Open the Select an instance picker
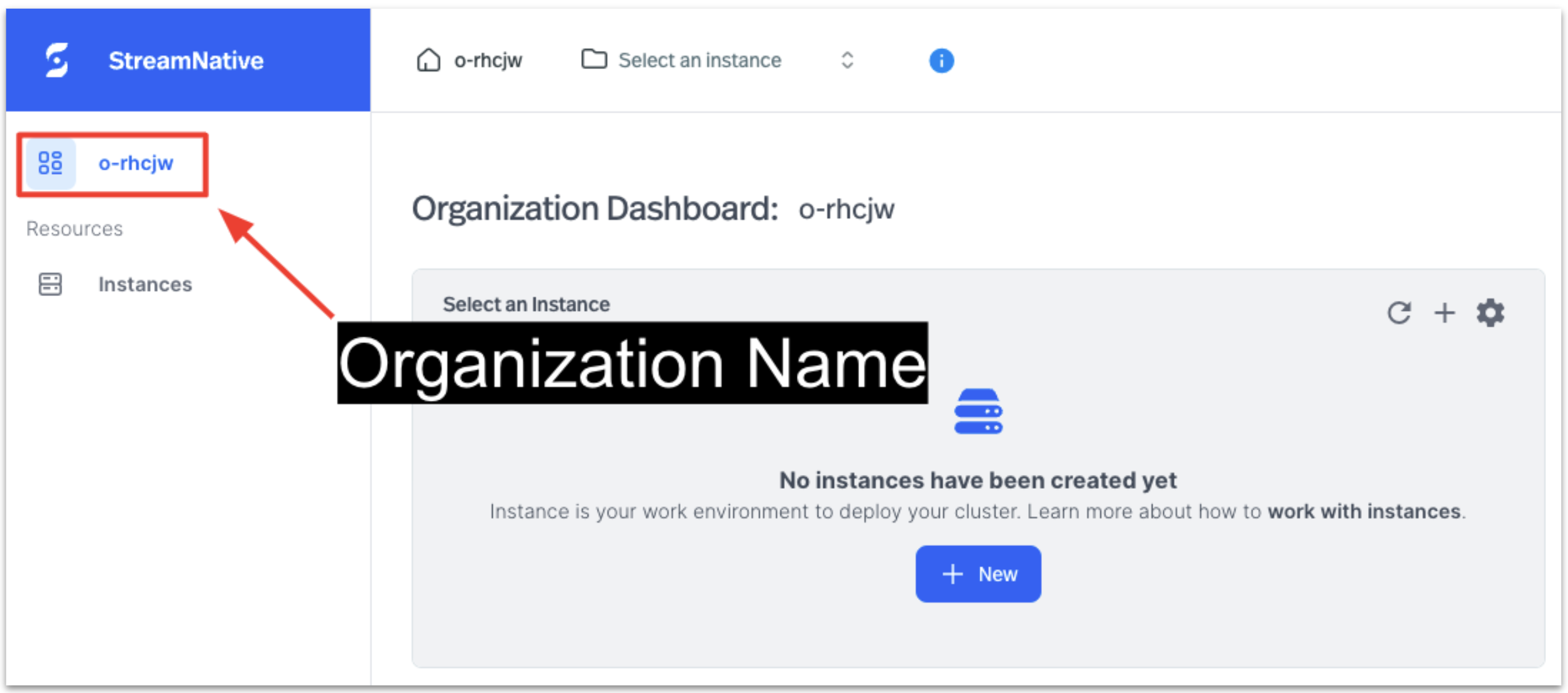Viewport: 1568px width, 693px height. click(699, 60)
